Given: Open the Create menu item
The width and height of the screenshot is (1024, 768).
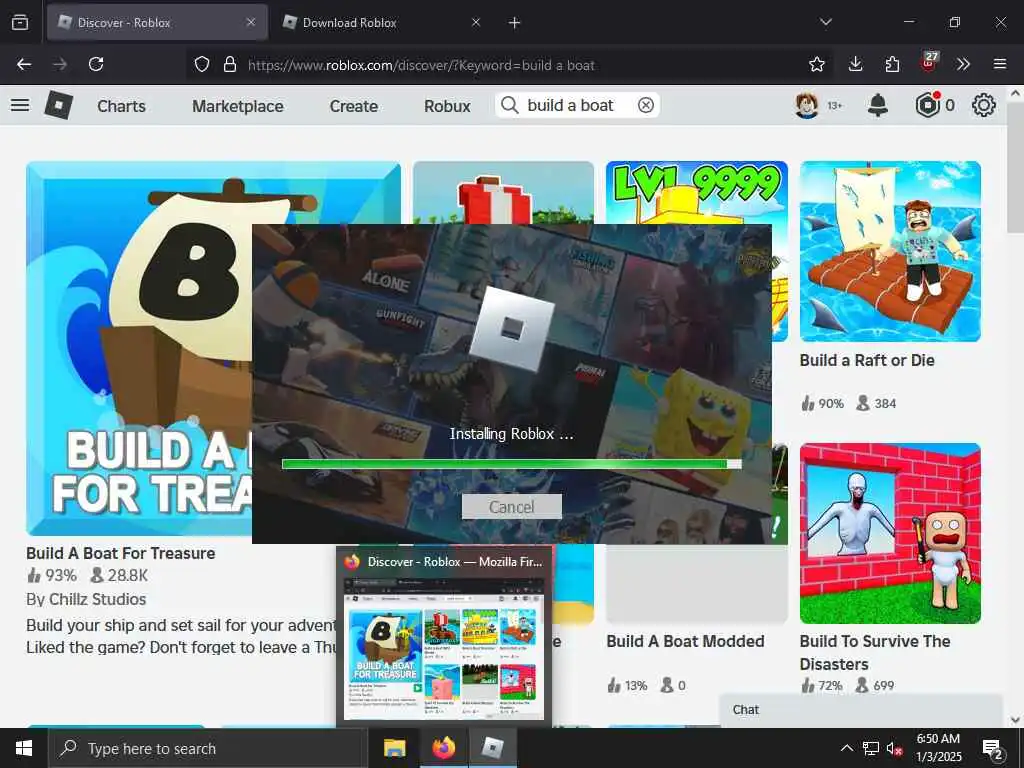Looking at the screenshot, I should point(353,106).
